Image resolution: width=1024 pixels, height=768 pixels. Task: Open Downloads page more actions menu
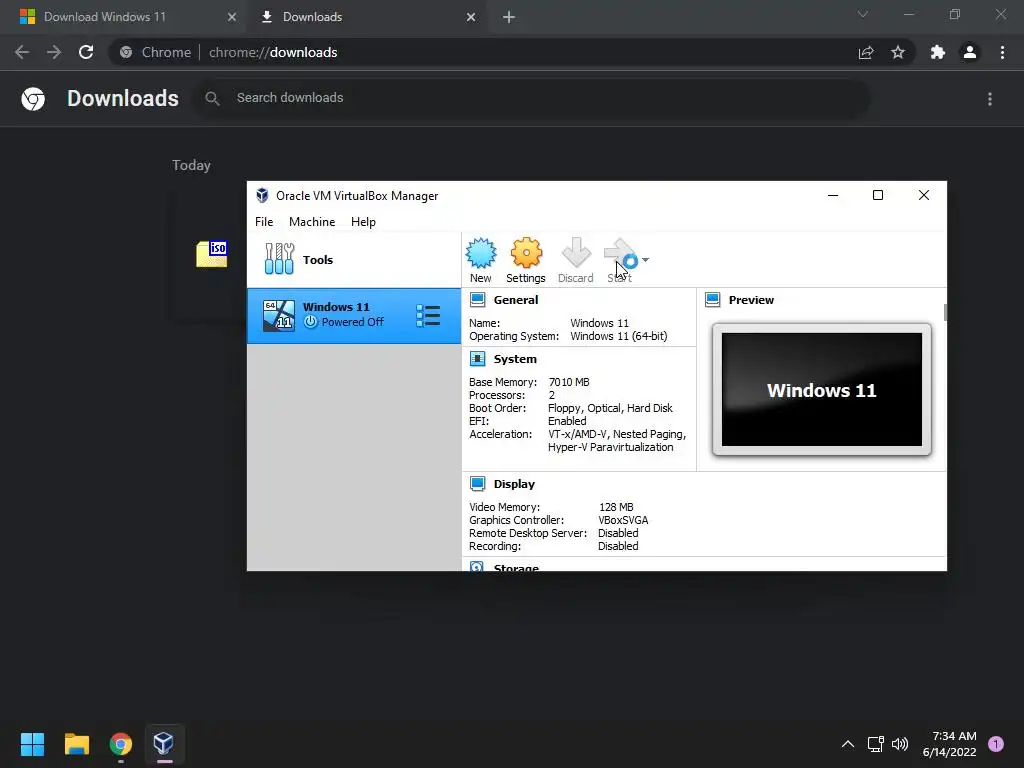coord(990,99)
